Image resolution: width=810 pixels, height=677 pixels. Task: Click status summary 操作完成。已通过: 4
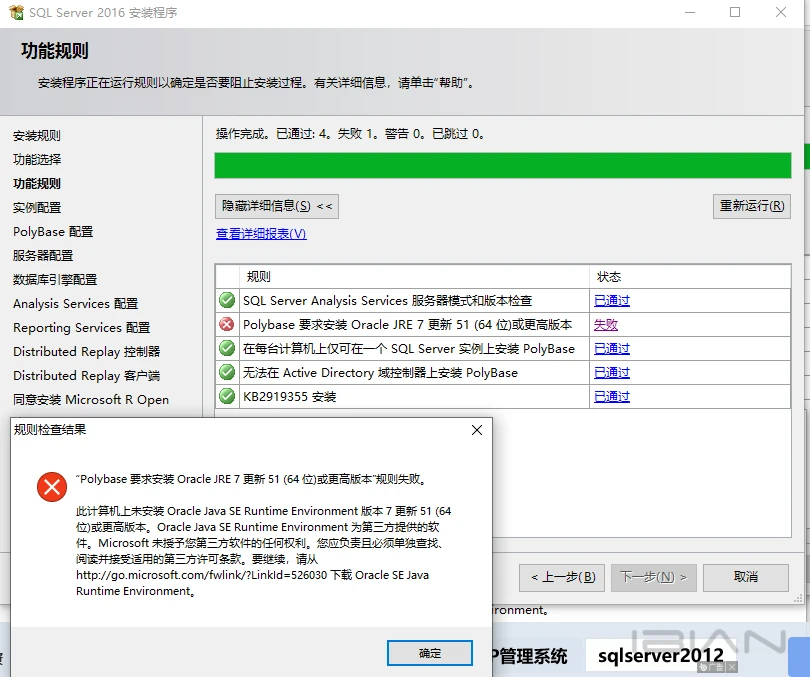(350, 134)
